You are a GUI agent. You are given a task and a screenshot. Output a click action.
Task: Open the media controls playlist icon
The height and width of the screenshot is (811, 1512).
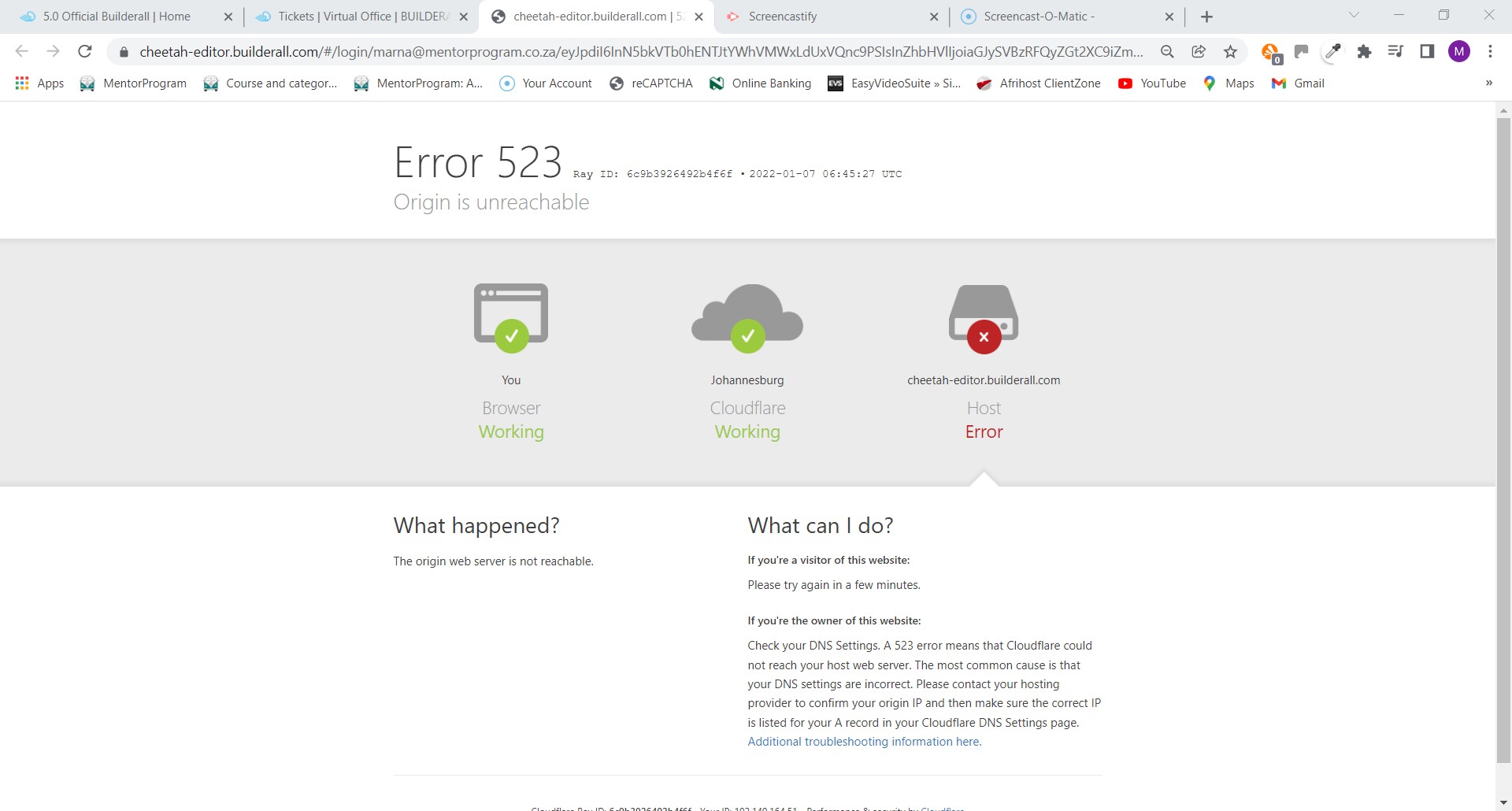point(1395,51)
